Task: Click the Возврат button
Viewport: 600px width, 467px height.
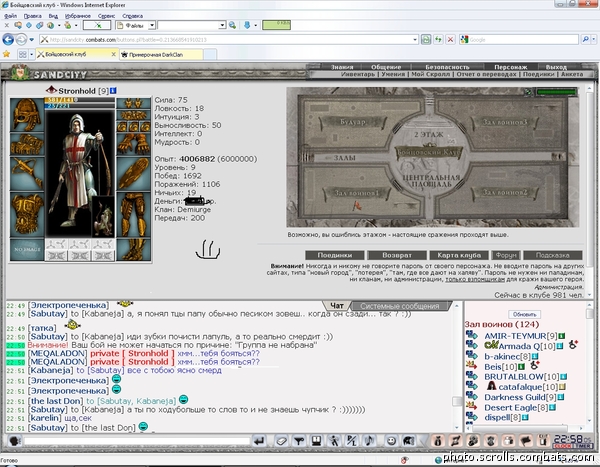Action: 397,255
